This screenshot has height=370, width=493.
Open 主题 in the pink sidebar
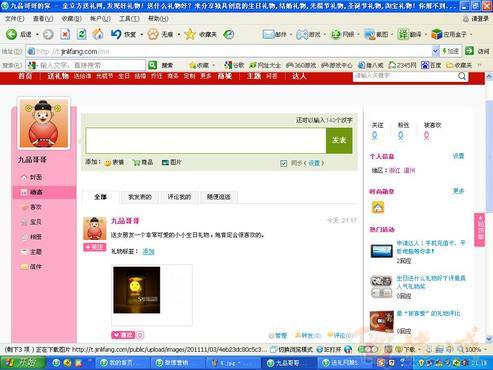[x=36, y=252]
